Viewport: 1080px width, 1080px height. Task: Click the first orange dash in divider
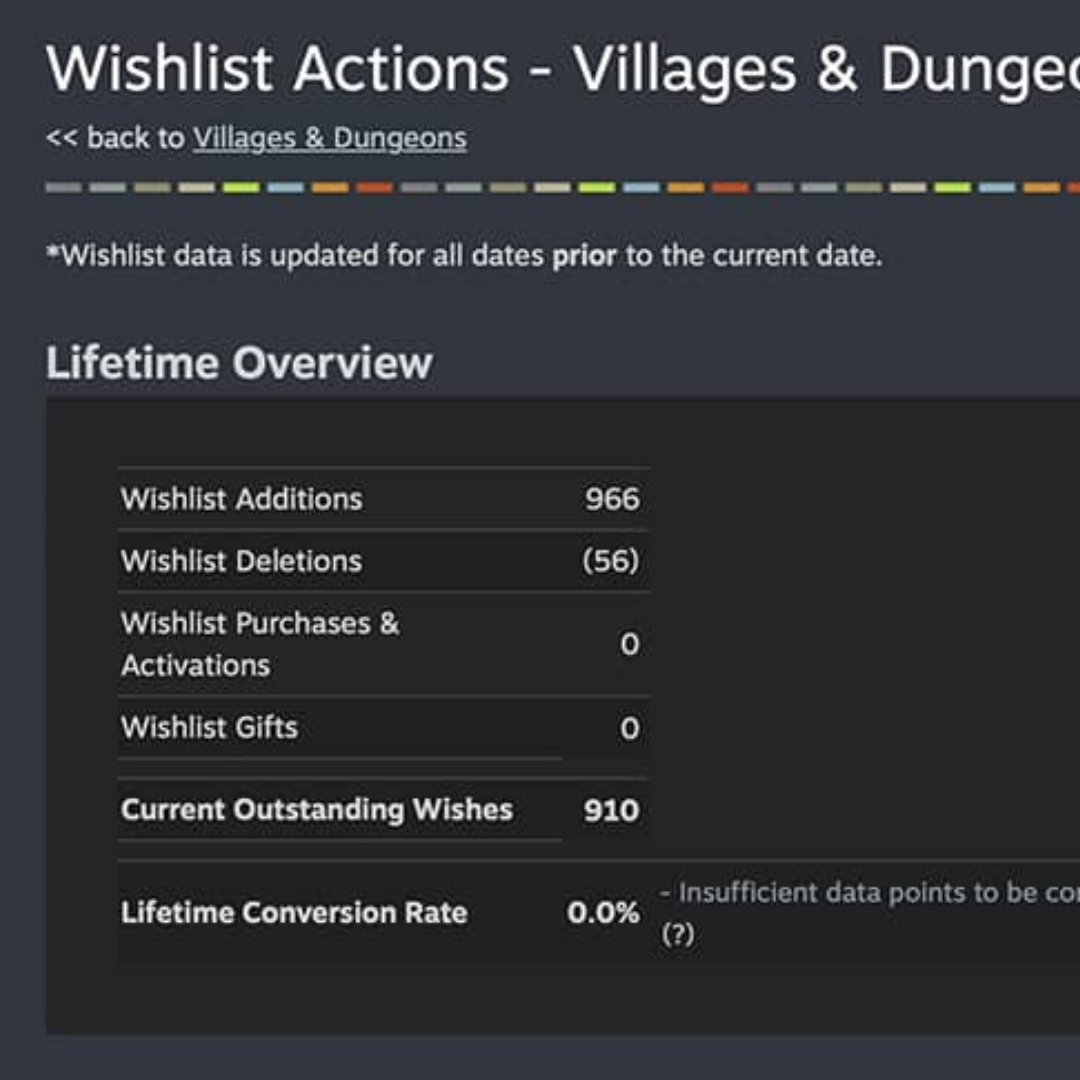coord(330,187)
